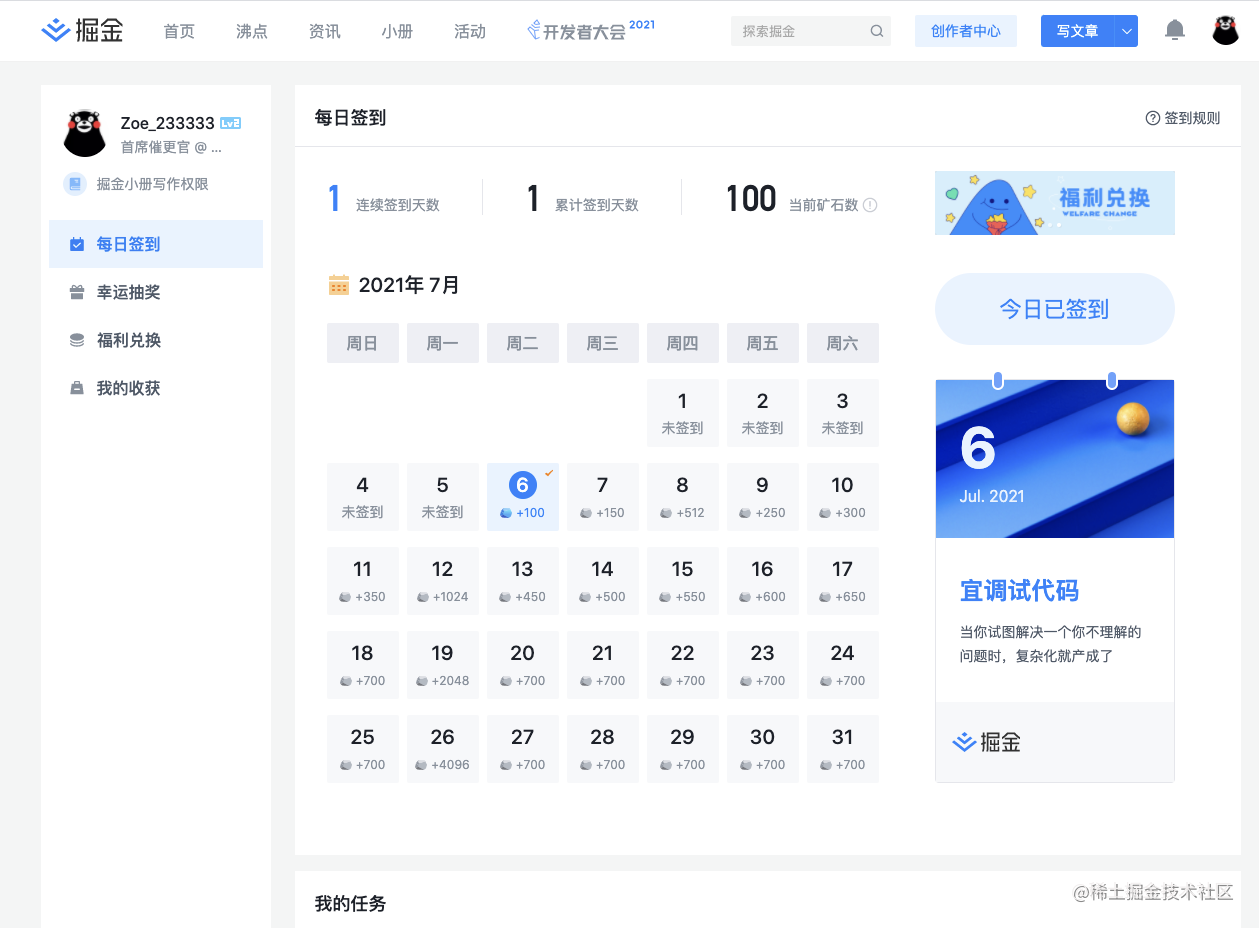Click the 周六 weekday header
1259x928 pixels.
[x=843, y=343]
